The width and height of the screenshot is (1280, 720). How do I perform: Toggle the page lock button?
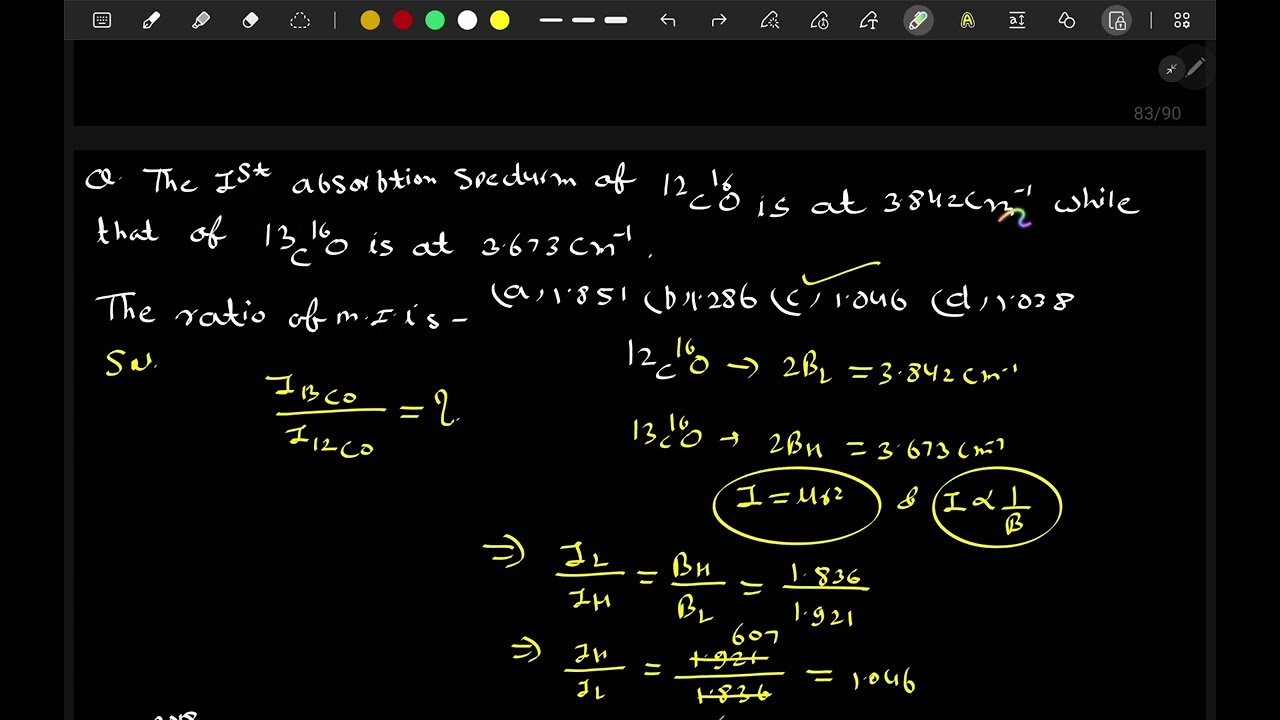click(1117, 20)
